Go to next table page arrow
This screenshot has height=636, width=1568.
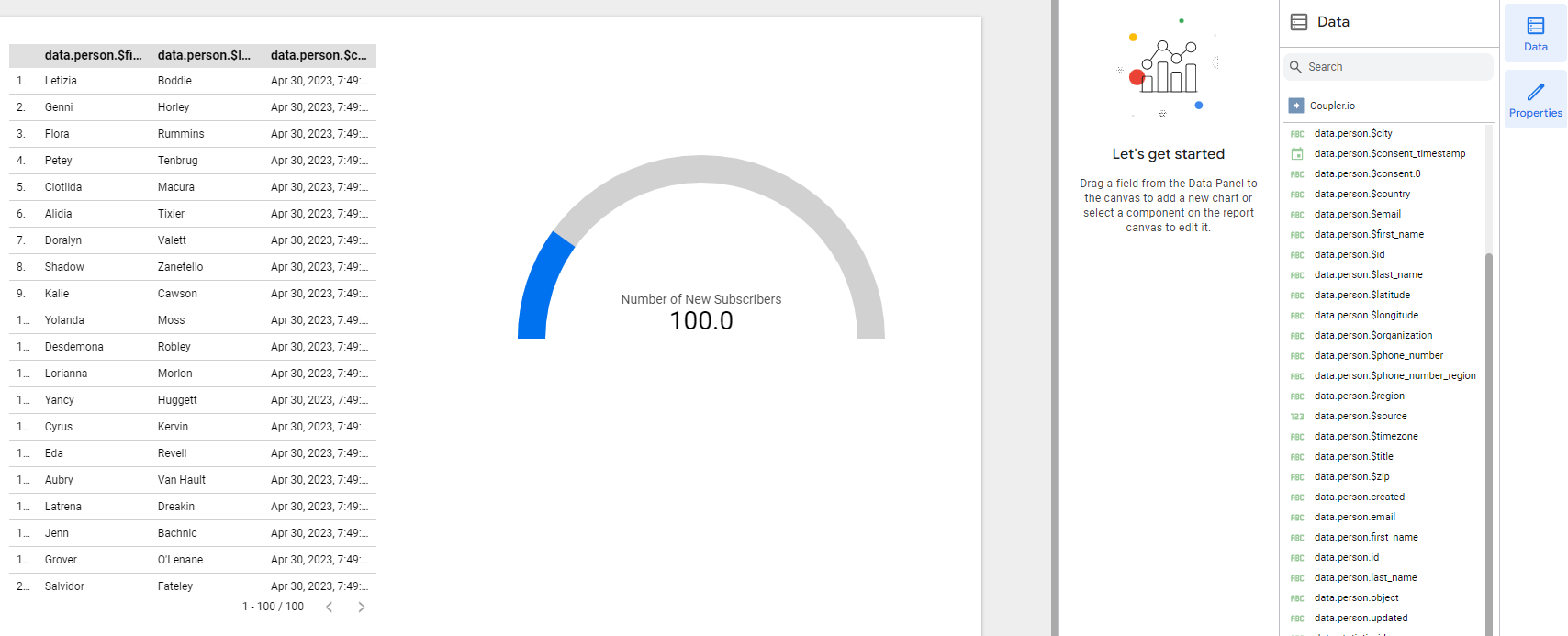click(x=362, y=607)
